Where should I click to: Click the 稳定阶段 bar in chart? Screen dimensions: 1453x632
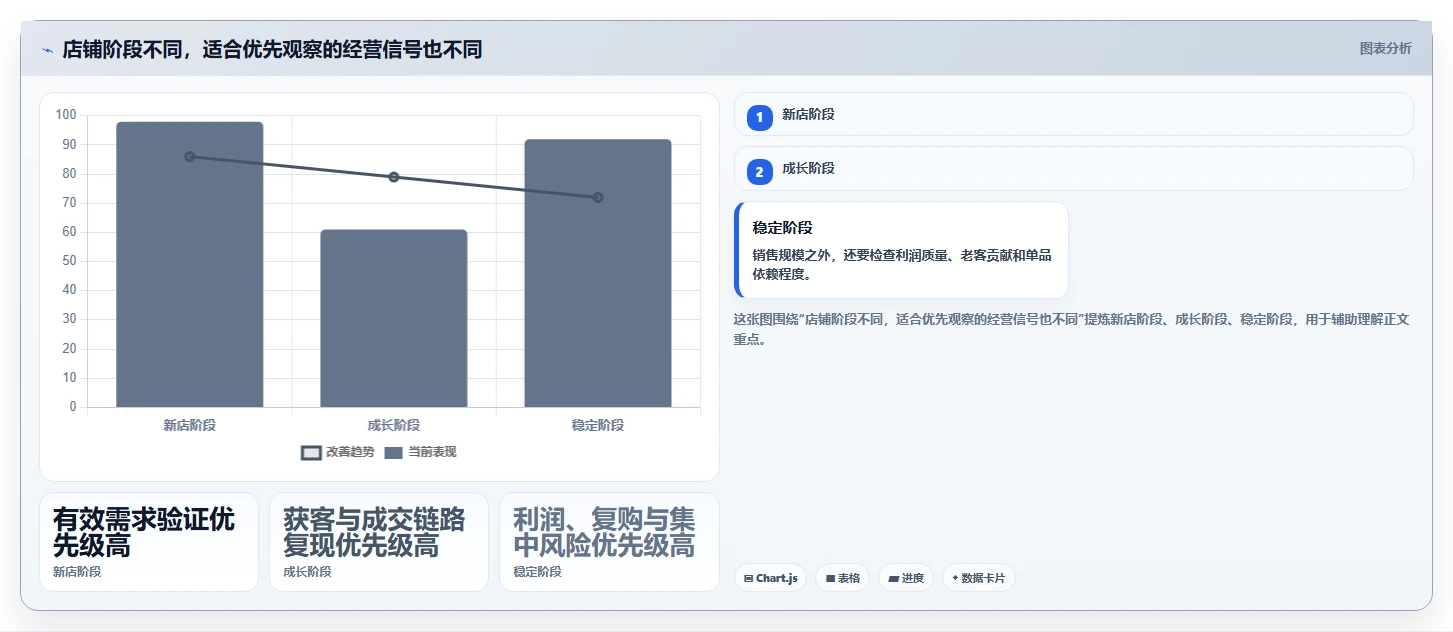point(598,273)
